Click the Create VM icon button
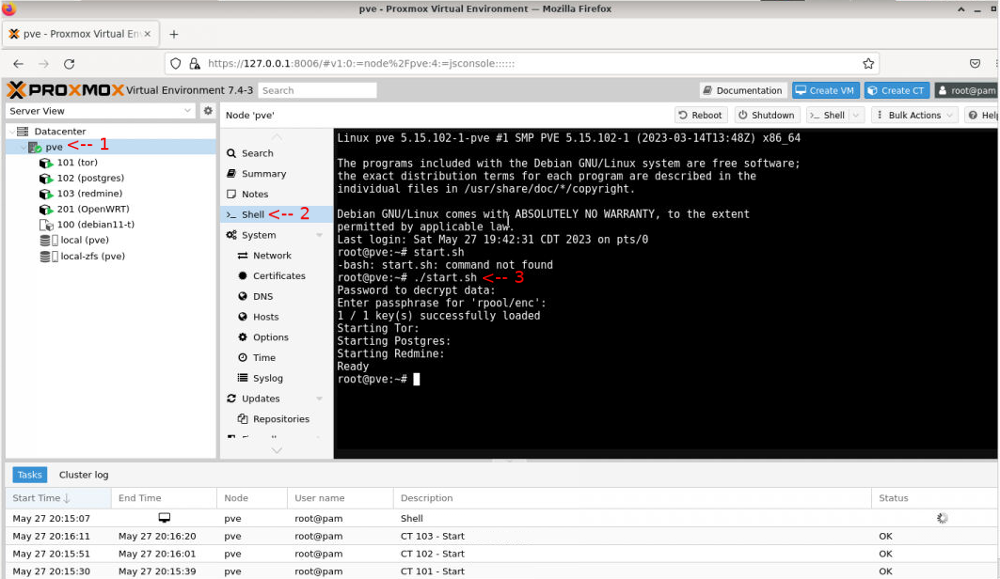 tap(826, 90)
